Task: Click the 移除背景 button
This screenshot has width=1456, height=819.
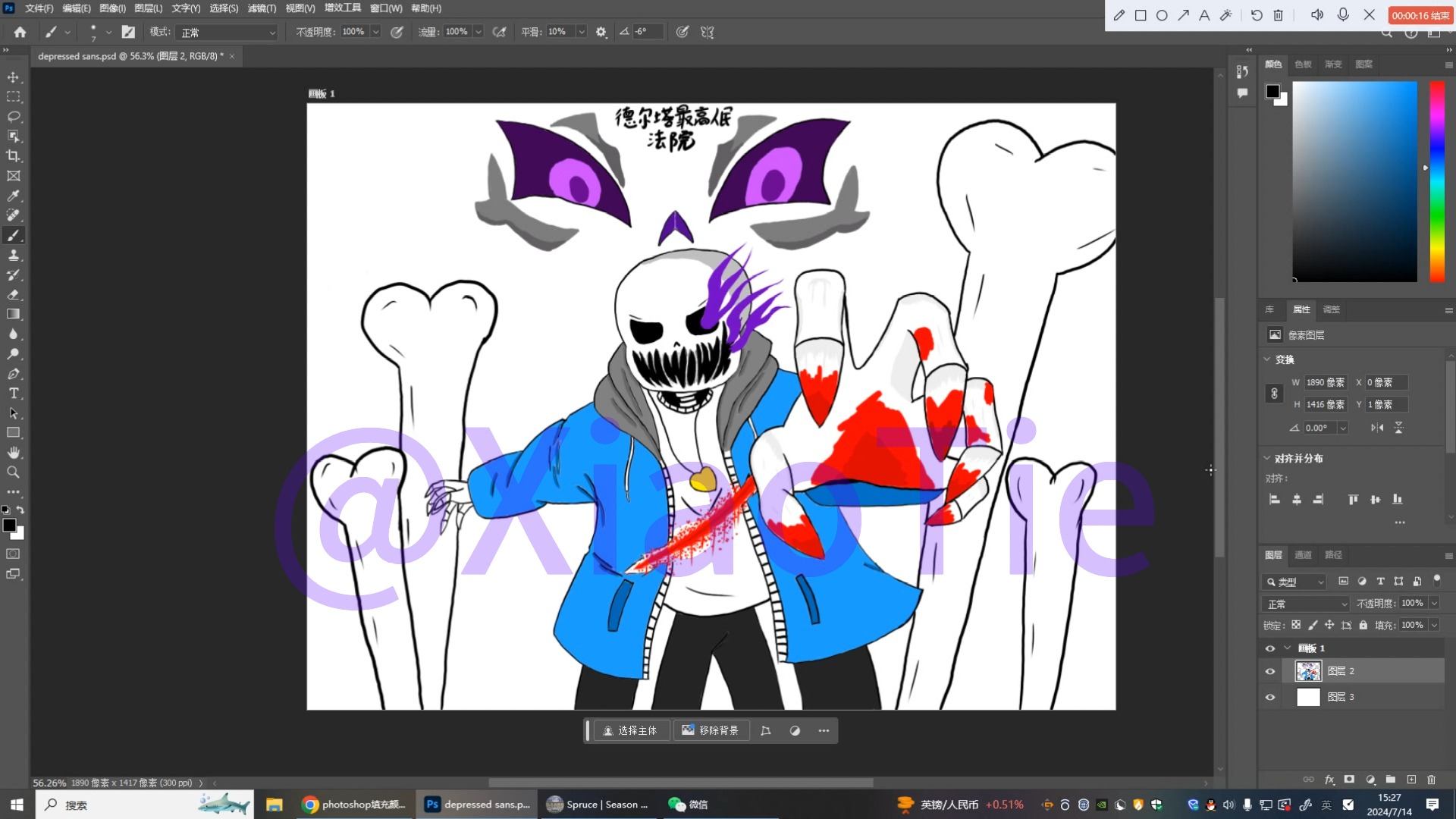Action: (x=711, y=730)
